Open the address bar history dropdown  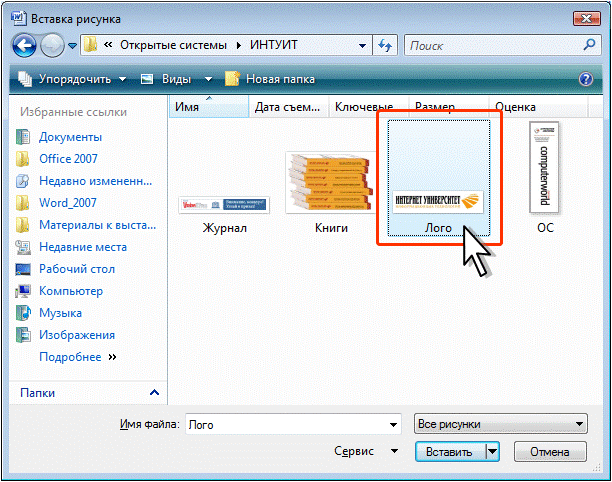(x=362, y=46)
